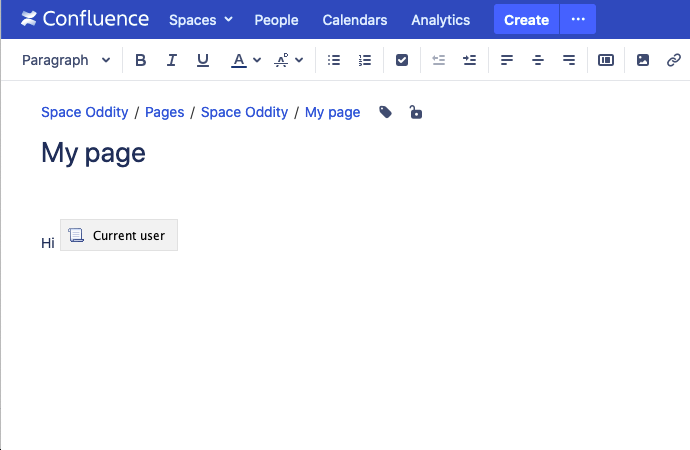Open Analytics in the top navigation
This screenshot has height=450, width=690.
point(440,20)
